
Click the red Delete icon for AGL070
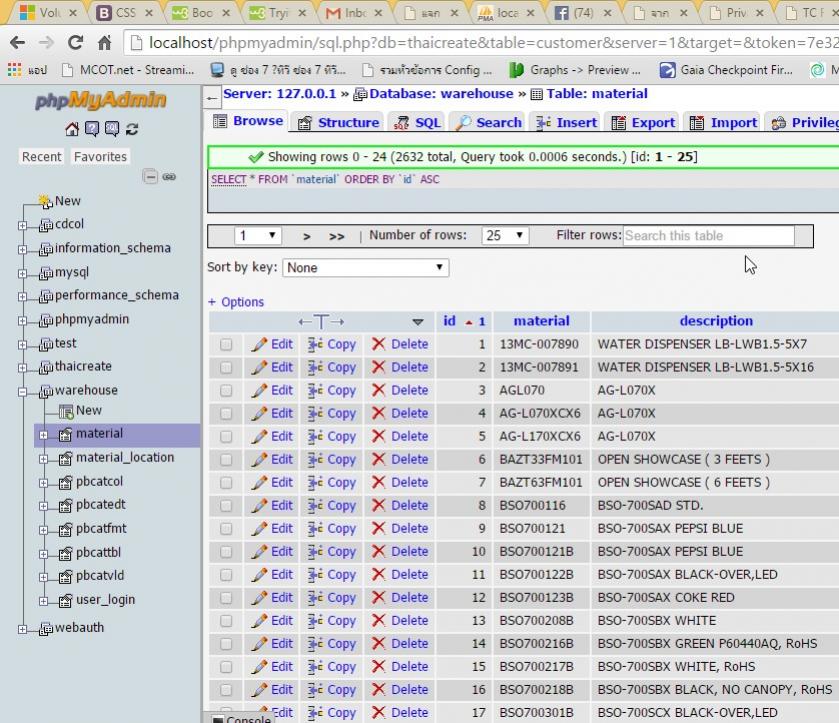[379, 390]
